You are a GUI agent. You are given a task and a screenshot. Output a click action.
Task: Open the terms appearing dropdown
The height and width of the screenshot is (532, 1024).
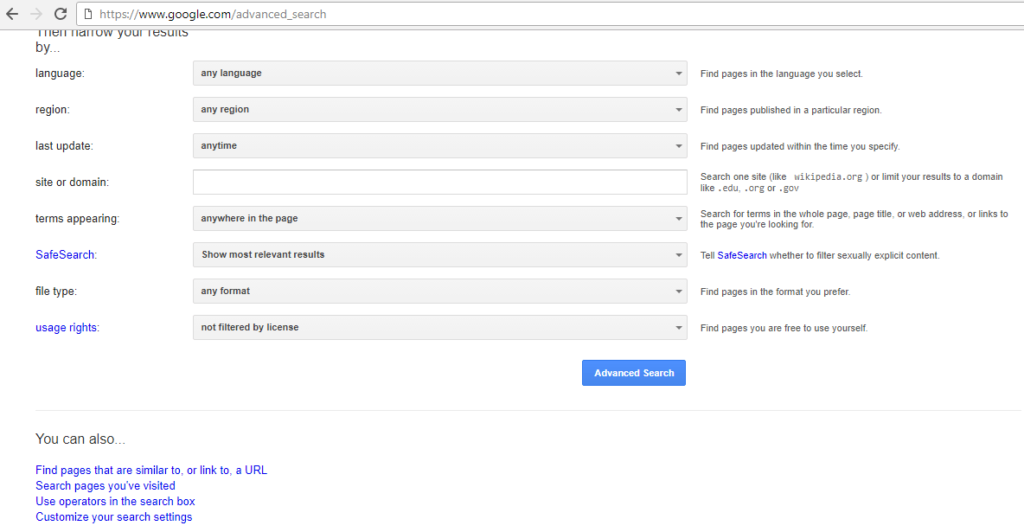click(440, 219)
